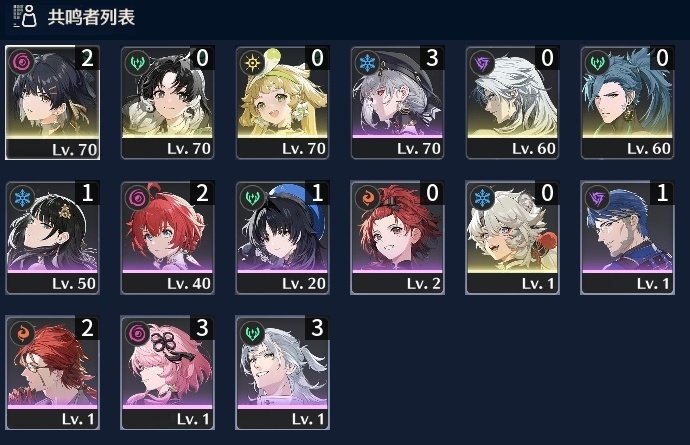Click the Havoc swirl icon on the pink-haired card
Image resolution: width=690 pixels, height=445 pixels.
pos(137,333)
